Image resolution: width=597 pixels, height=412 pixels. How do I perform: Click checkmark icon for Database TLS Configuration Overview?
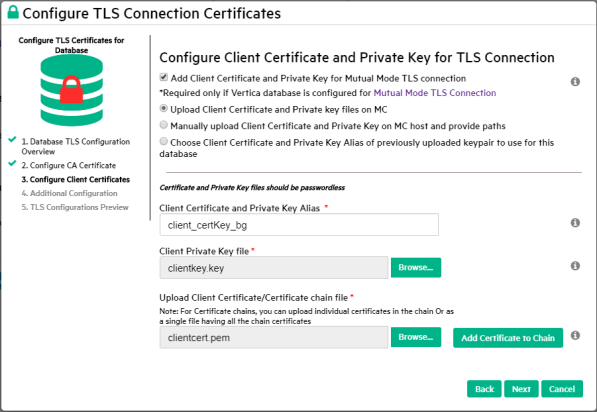13,139
